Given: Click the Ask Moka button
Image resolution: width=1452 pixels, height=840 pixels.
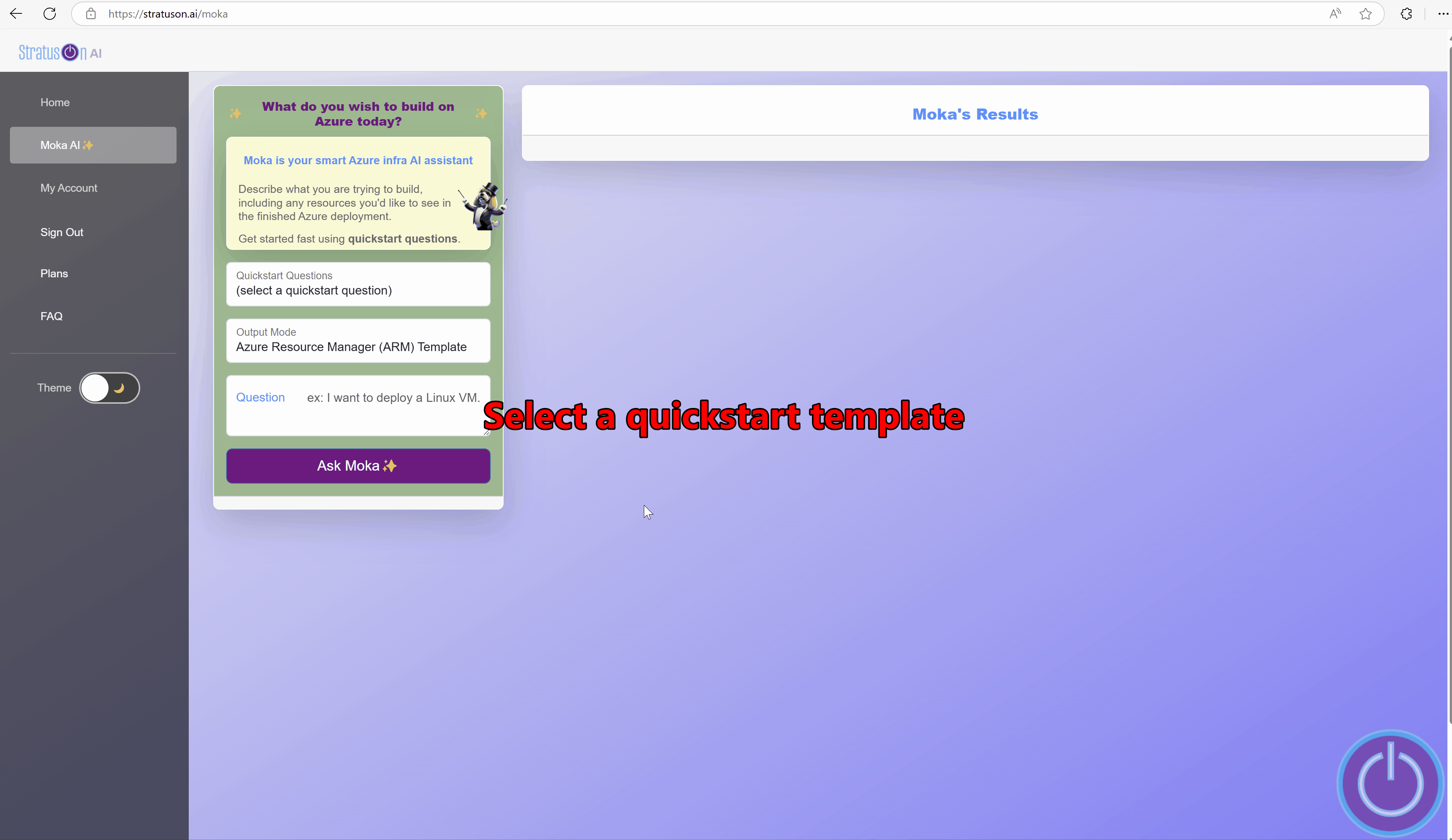Looking at the screenshot, I should pos(358,465).
